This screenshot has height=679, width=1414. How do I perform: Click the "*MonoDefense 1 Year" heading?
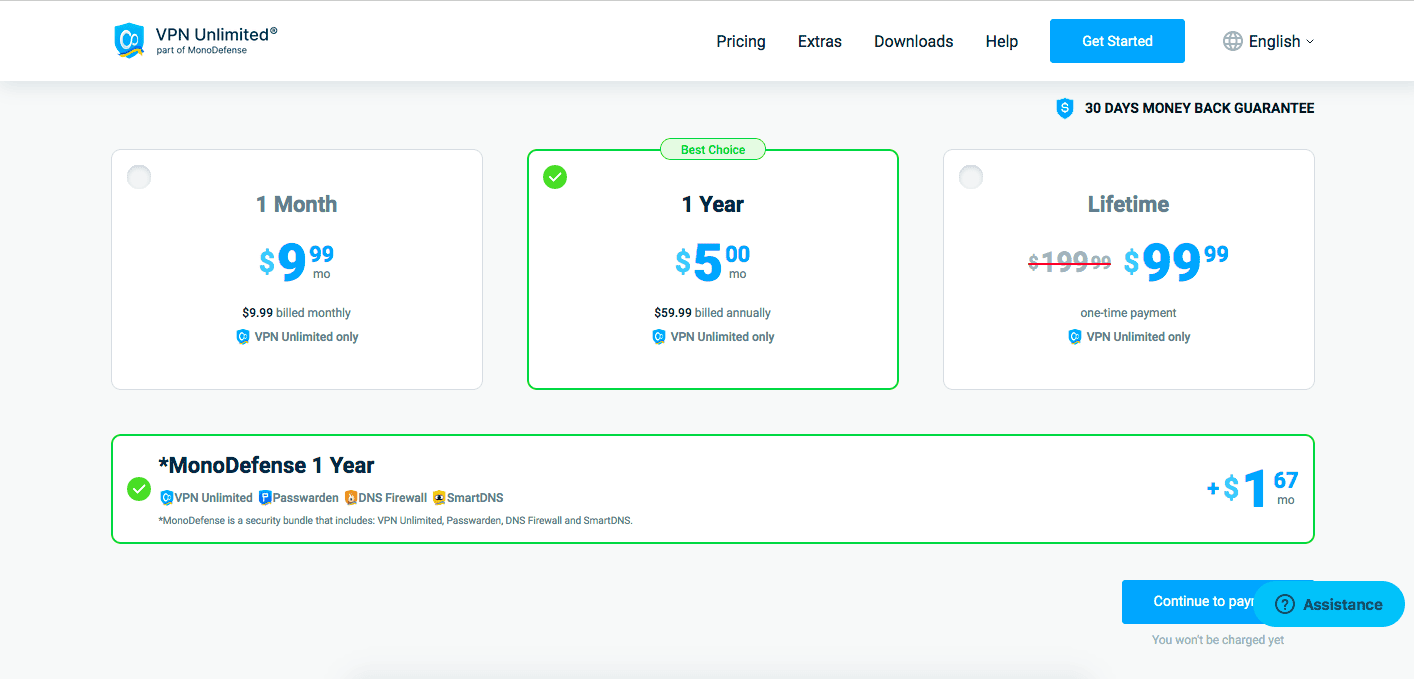point(267,466)
